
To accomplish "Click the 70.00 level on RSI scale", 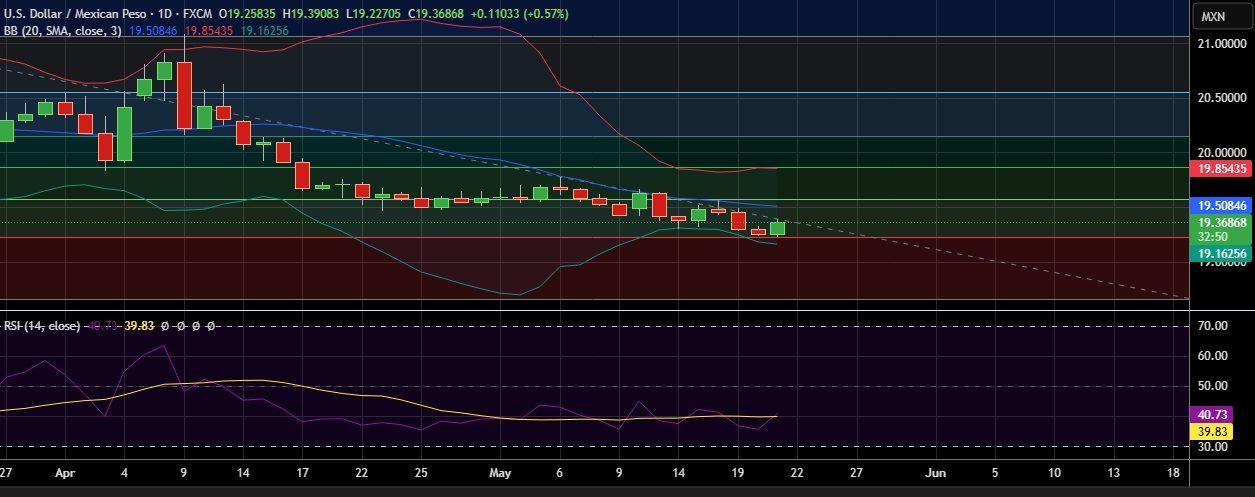I will (1211, 326).
